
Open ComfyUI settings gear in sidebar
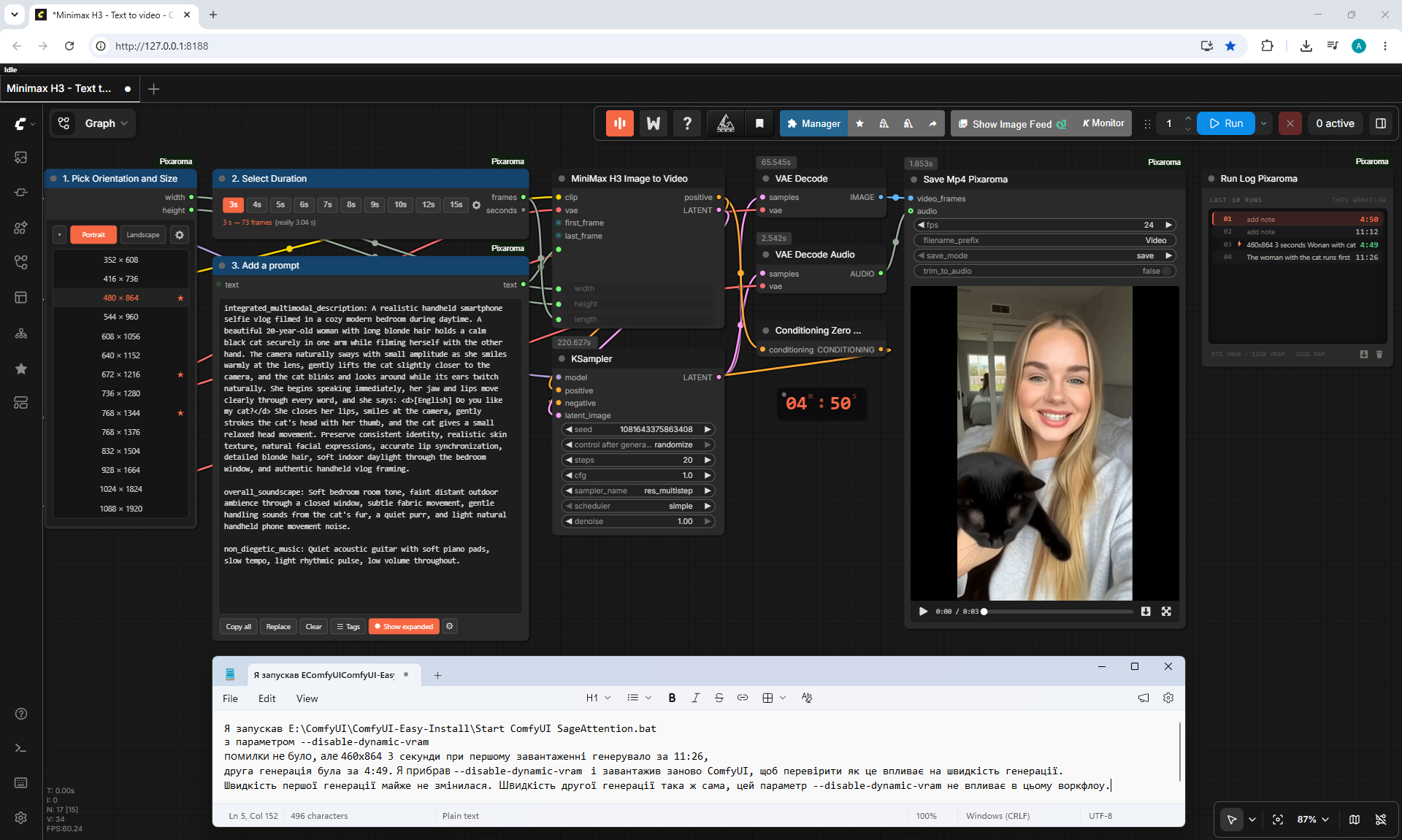[x=21, y=818]
